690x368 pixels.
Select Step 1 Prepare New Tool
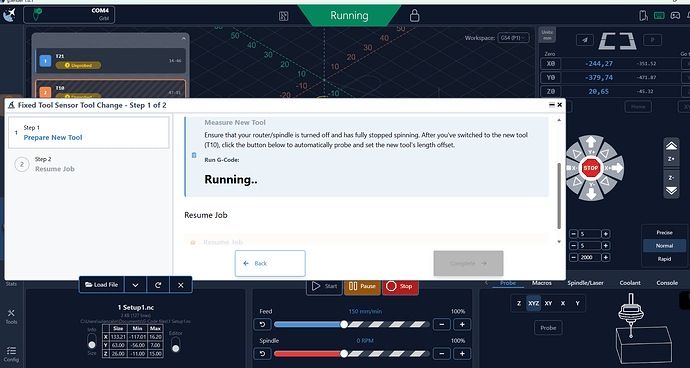click(x=89, y=132)
